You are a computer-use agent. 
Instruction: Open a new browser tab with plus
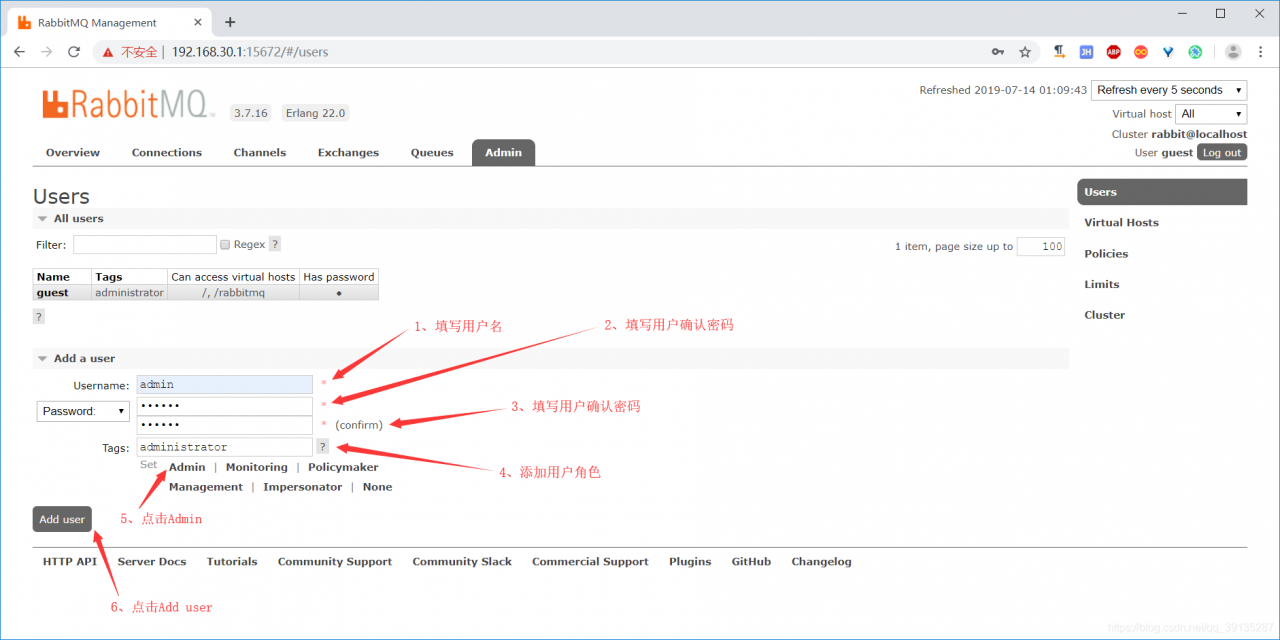coord(230,22)
